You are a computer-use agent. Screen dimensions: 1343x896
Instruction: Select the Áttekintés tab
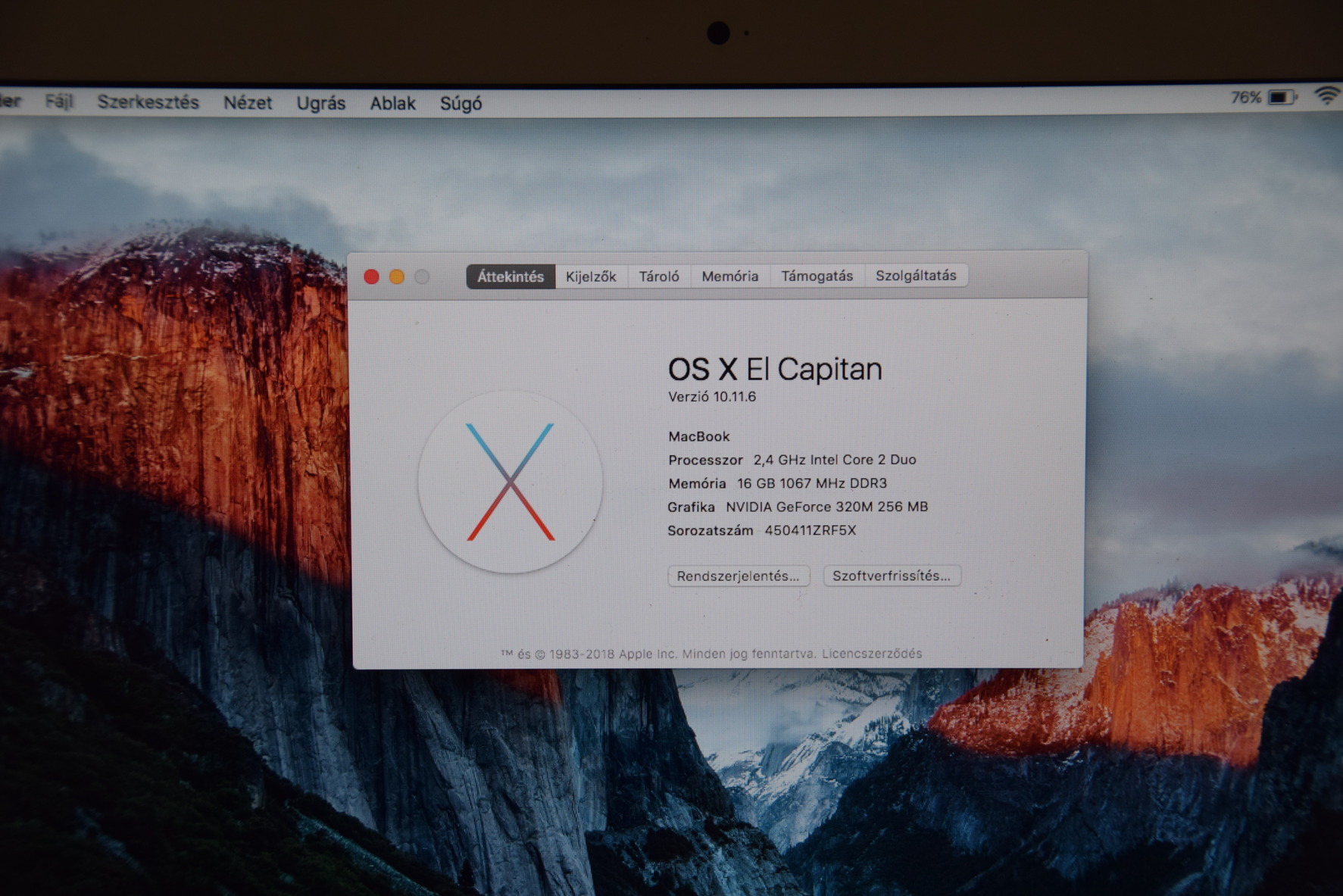coord(511,276)
